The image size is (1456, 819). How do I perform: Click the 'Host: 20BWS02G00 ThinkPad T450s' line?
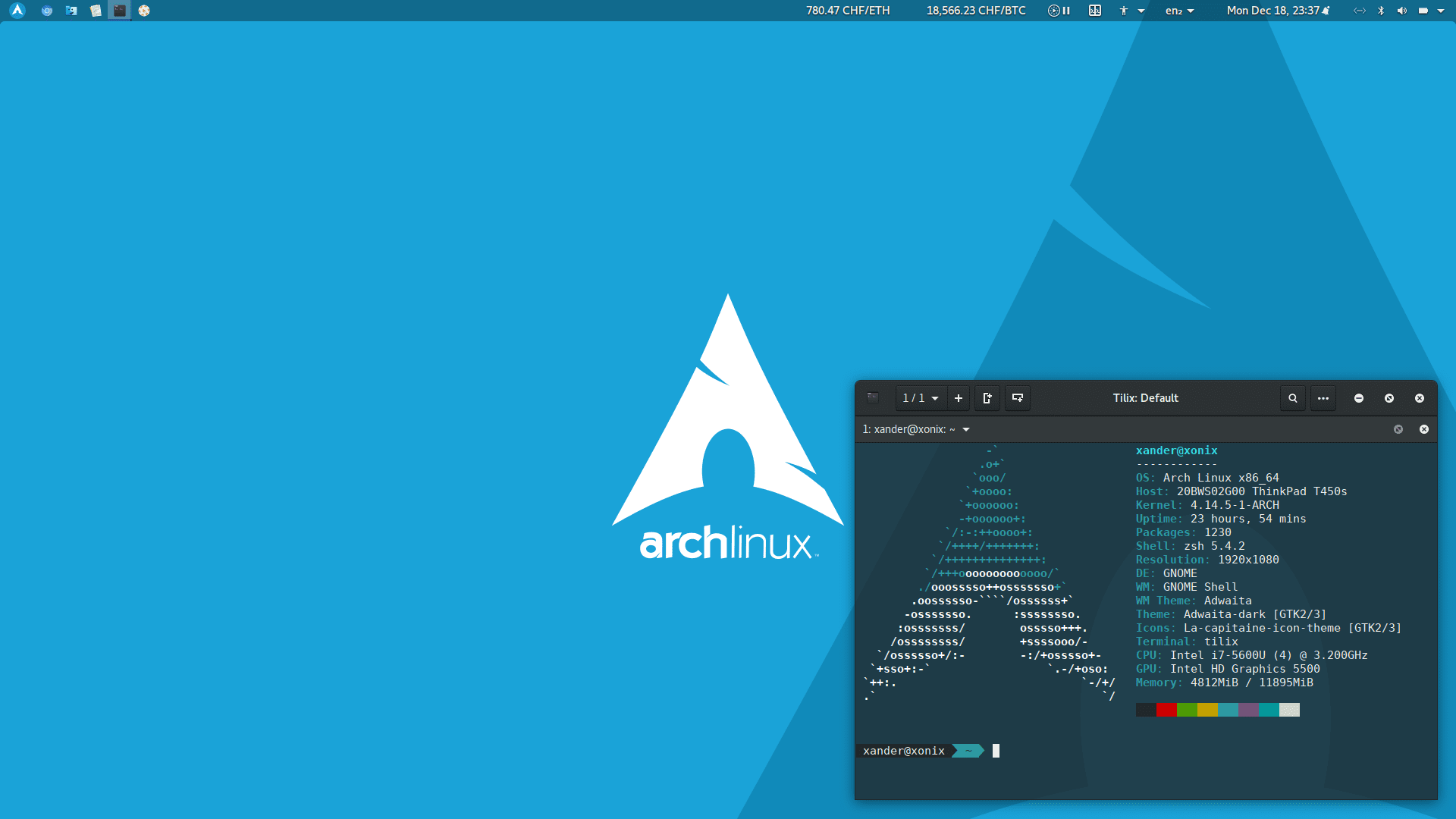[x=1241, y=491]
